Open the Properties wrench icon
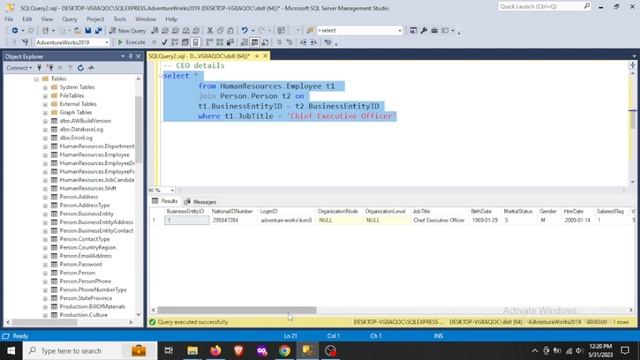 click(424, 31)
